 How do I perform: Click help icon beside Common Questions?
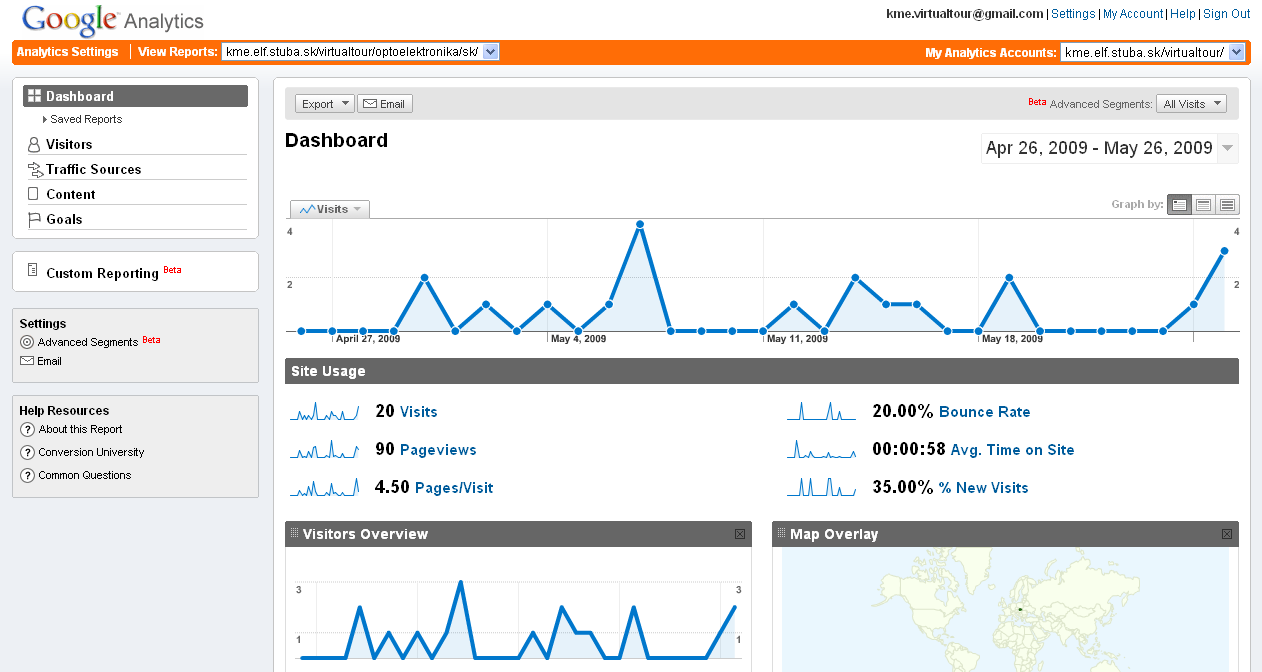(28, 476)
